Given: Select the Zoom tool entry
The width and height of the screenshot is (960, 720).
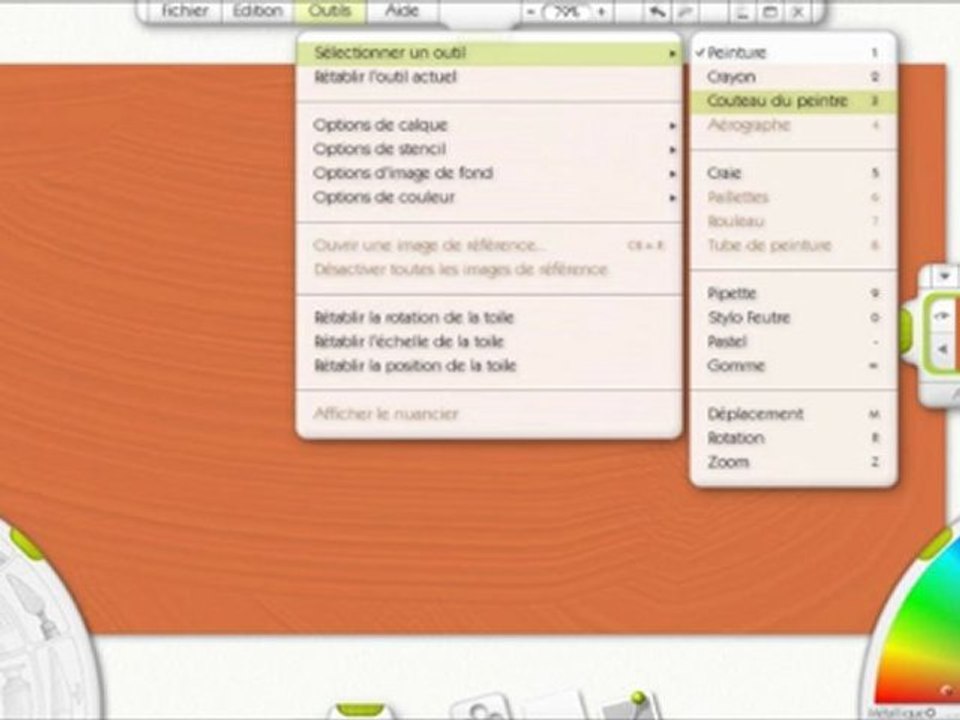Looking at the screenshot, I should click(793, 462).
